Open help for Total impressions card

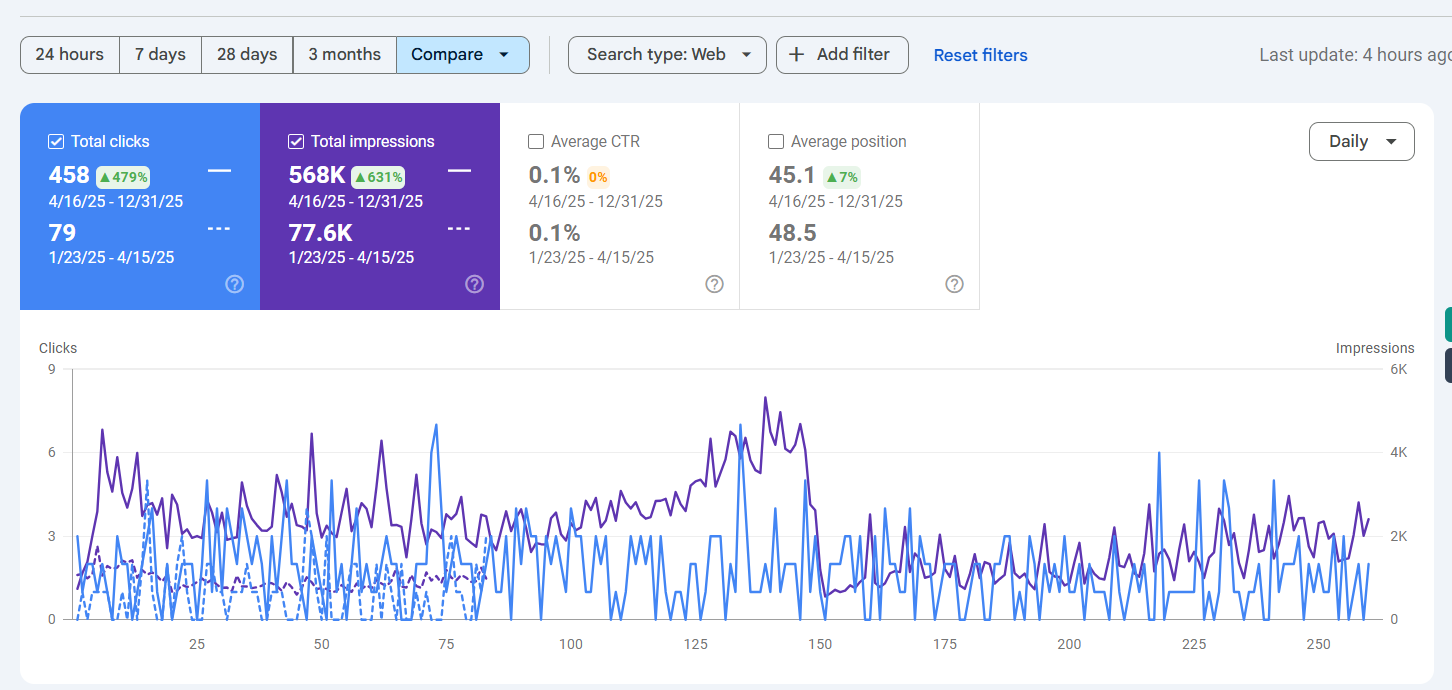coord(474,284)
